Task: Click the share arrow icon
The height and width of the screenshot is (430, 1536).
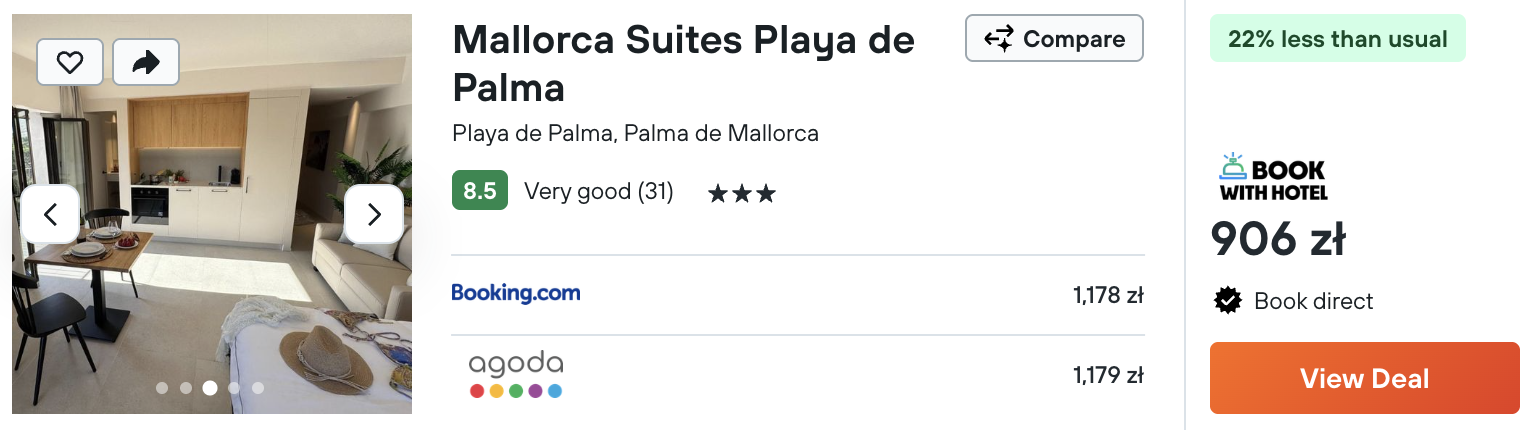Action: tap(146, 62)
